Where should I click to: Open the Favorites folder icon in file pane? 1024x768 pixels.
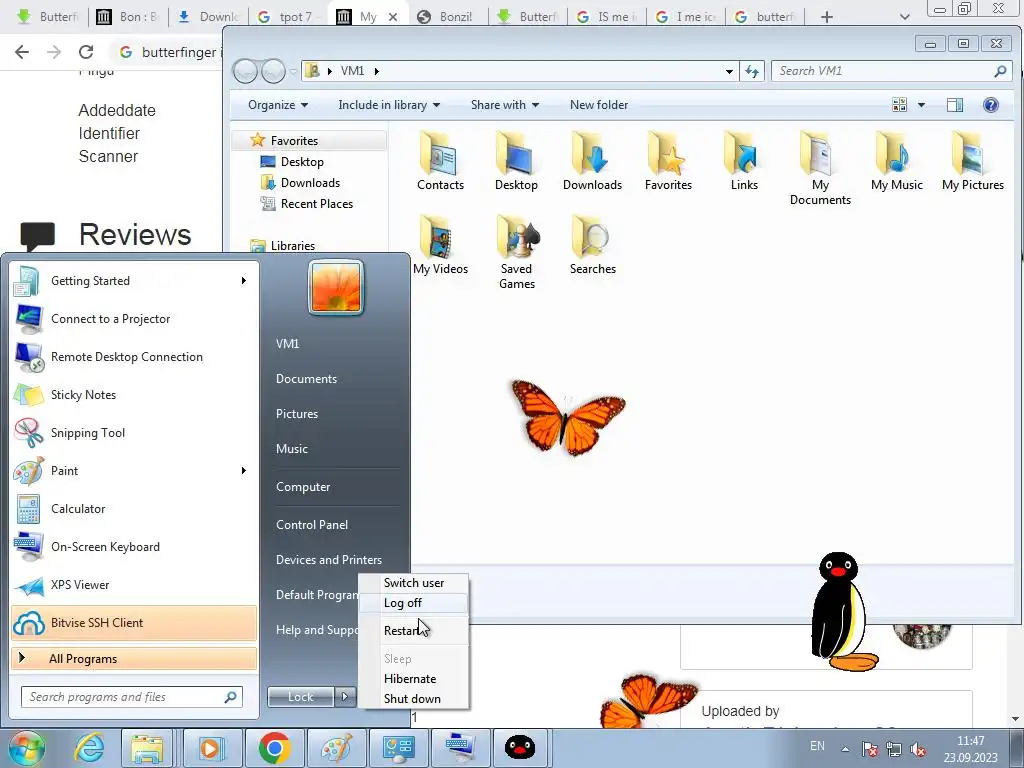click(668, 161)
